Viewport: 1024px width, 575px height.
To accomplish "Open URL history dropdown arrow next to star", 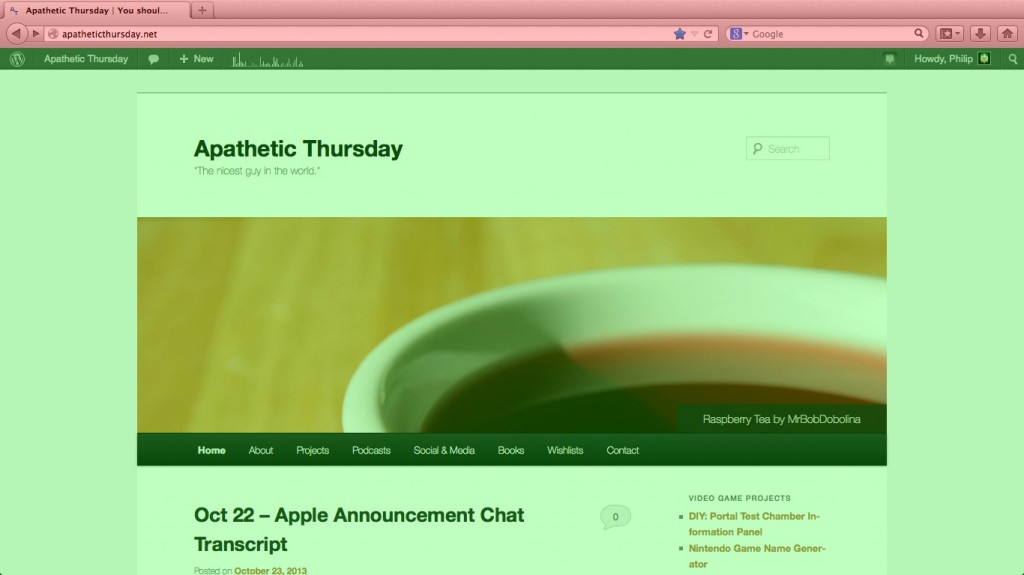I will coord(694,34).
